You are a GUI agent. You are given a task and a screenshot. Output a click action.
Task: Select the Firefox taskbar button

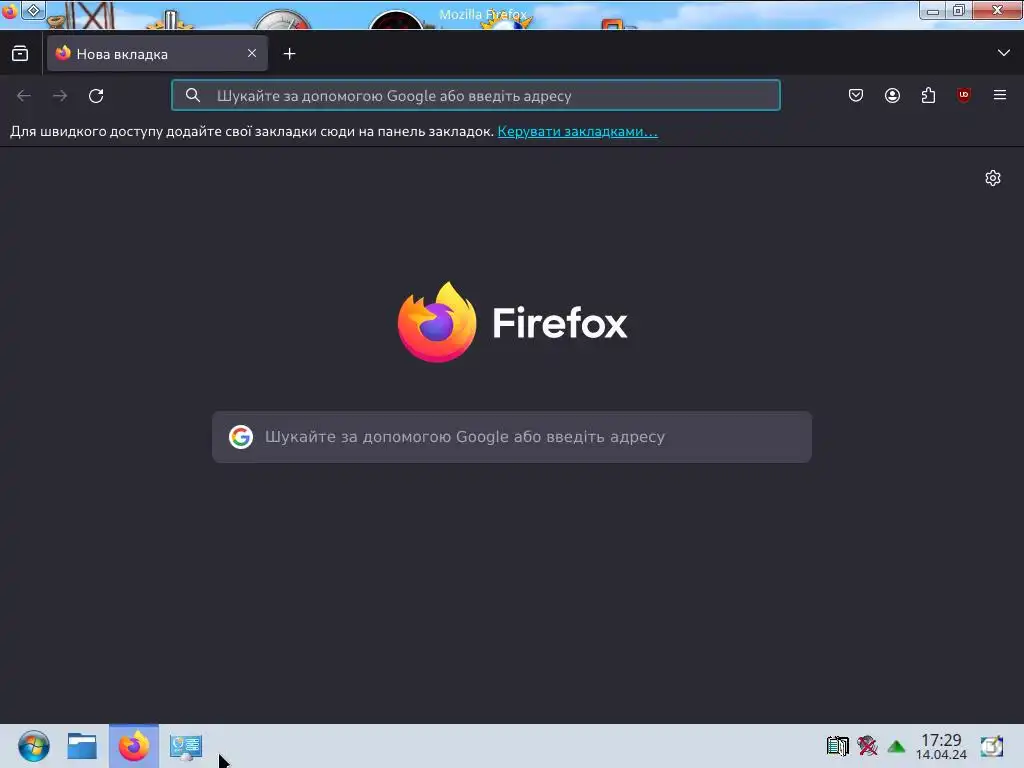click(x=134, y=746)
